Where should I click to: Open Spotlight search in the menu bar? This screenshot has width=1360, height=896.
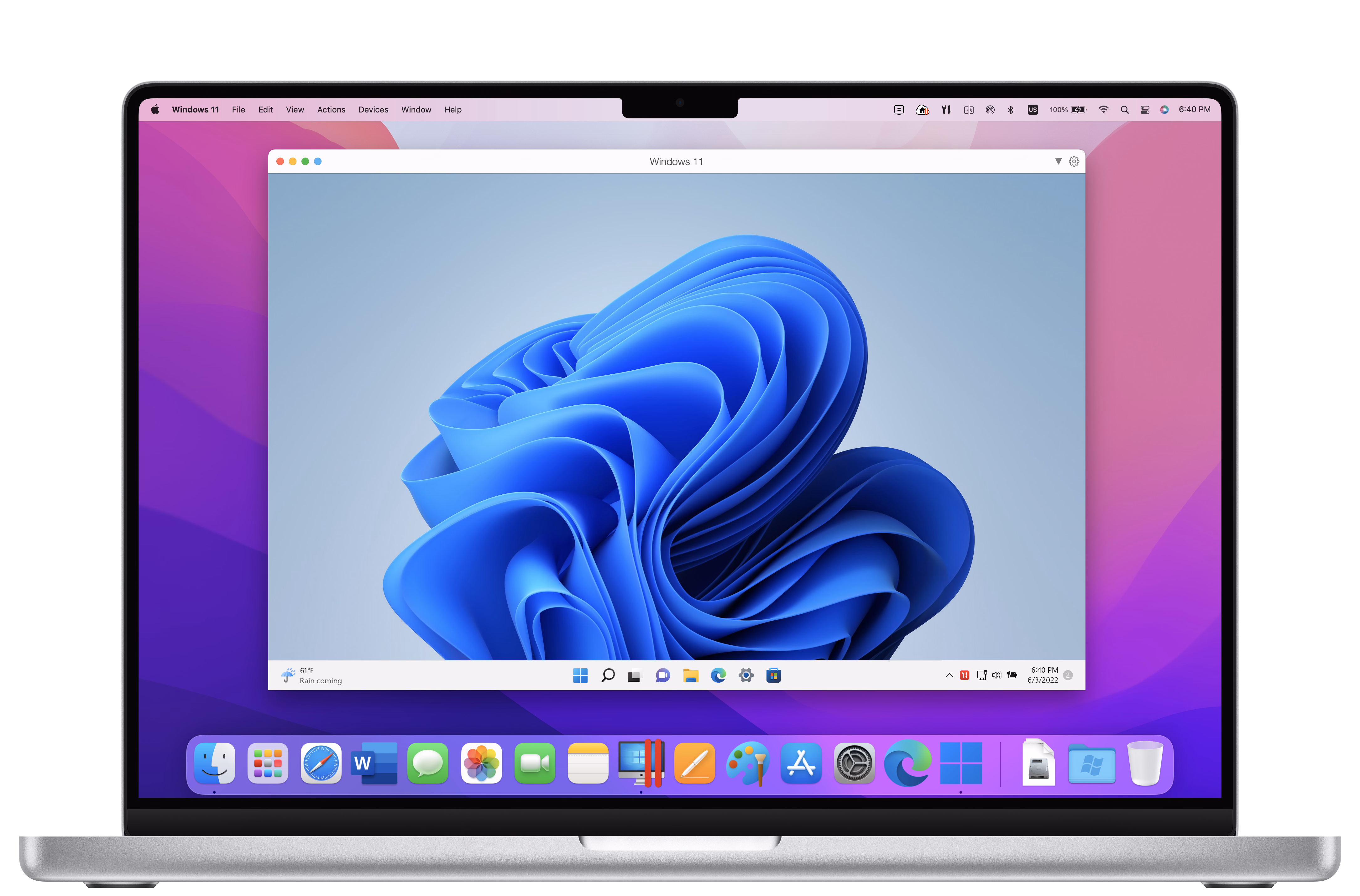(1125, 110)
